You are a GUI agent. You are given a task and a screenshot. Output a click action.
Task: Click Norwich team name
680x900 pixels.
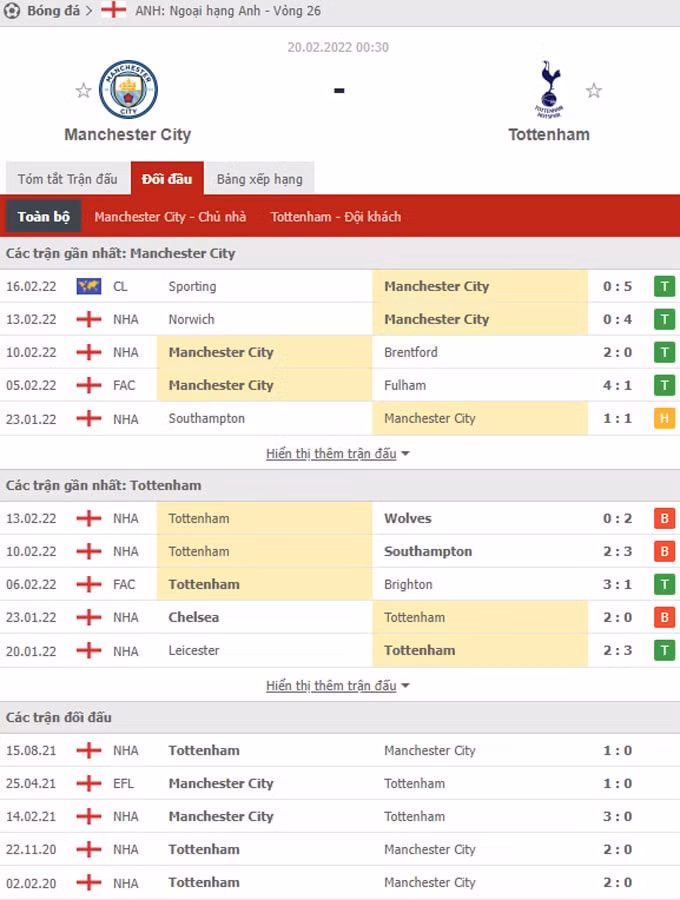(x=191, y=319)
